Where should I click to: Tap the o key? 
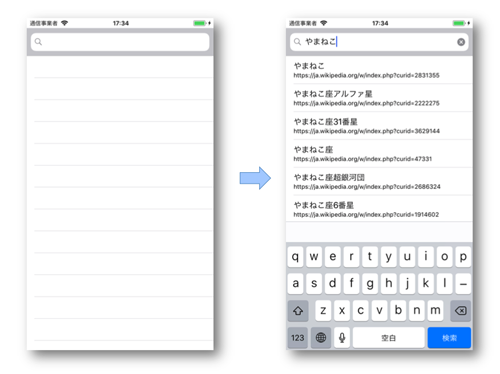(x=445, y=257)
